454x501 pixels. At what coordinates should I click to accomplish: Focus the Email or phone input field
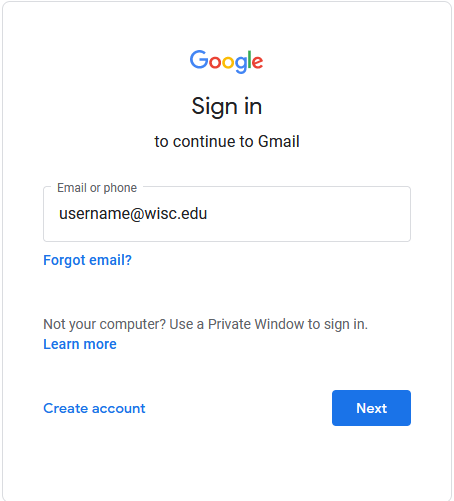coord(227,214)
